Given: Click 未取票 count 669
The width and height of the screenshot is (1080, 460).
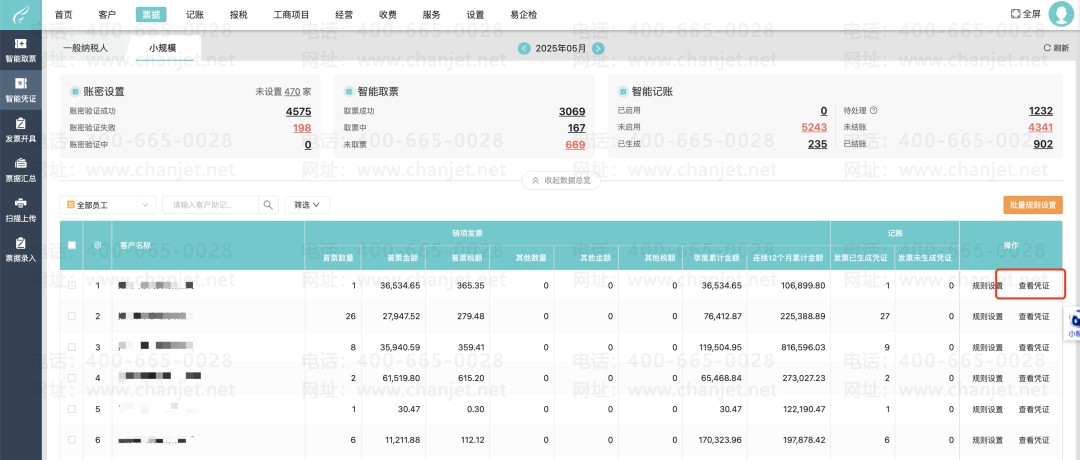Looking at the screenshot, I should pyautogui.click(x=575, y=145).
